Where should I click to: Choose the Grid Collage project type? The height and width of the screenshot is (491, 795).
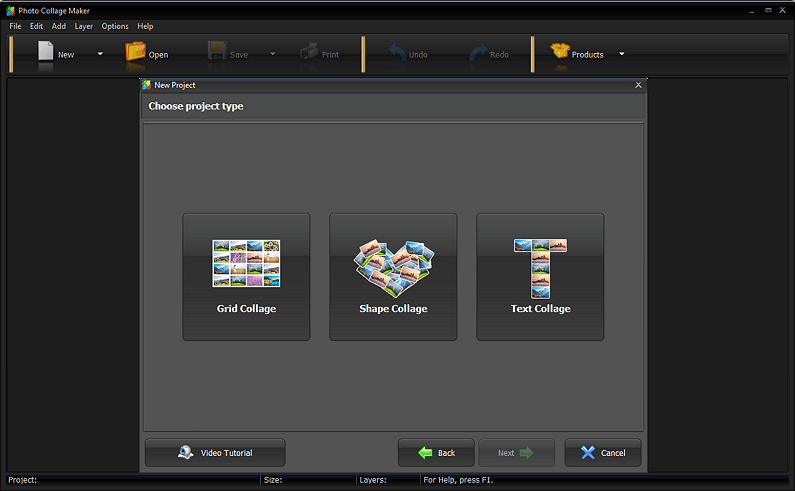(246, 277)
